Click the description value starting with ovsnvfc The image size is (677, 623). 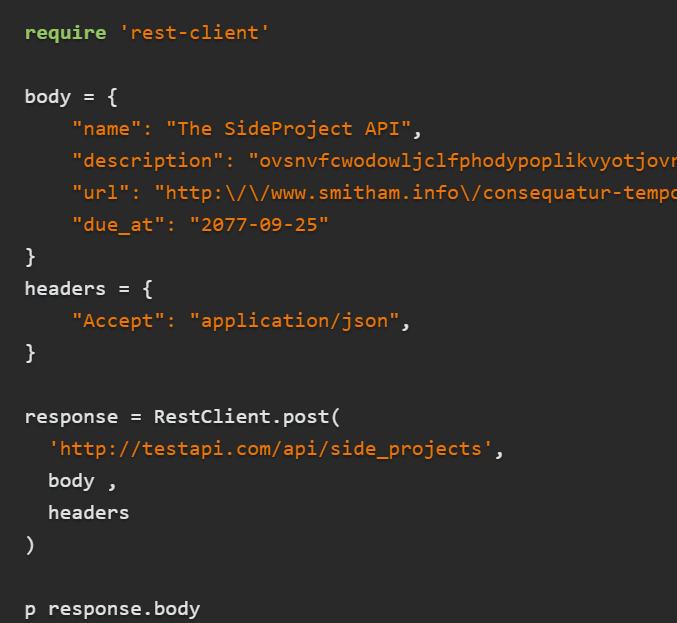(462, 161)
